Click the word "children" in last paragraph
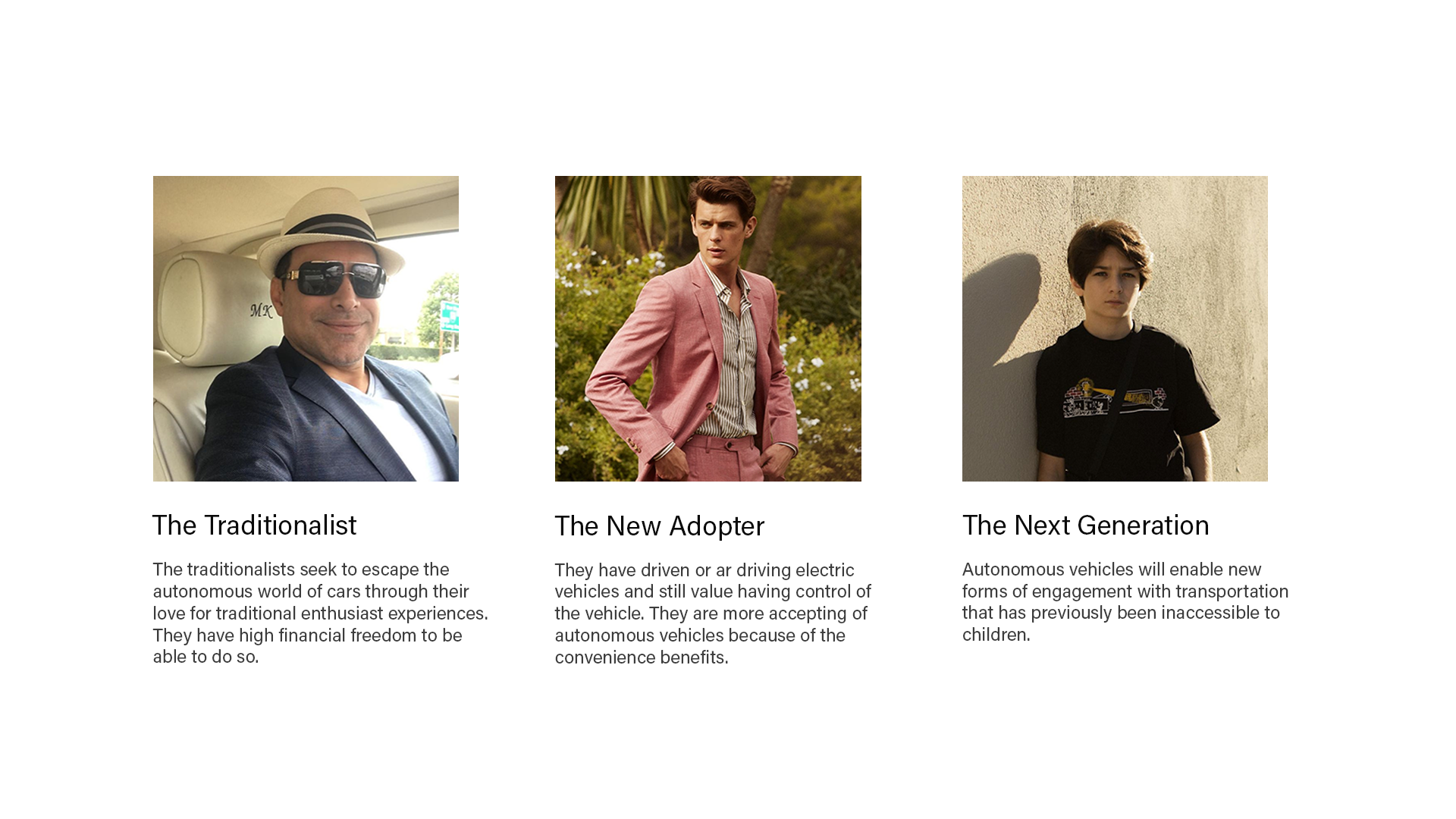Viewport: 1456px width, 819px height. click(994, 634)
